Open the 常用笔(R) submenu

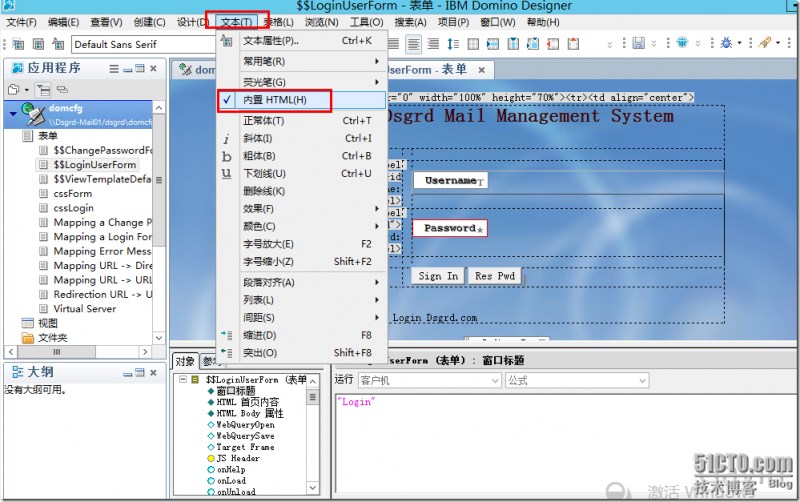302,61
